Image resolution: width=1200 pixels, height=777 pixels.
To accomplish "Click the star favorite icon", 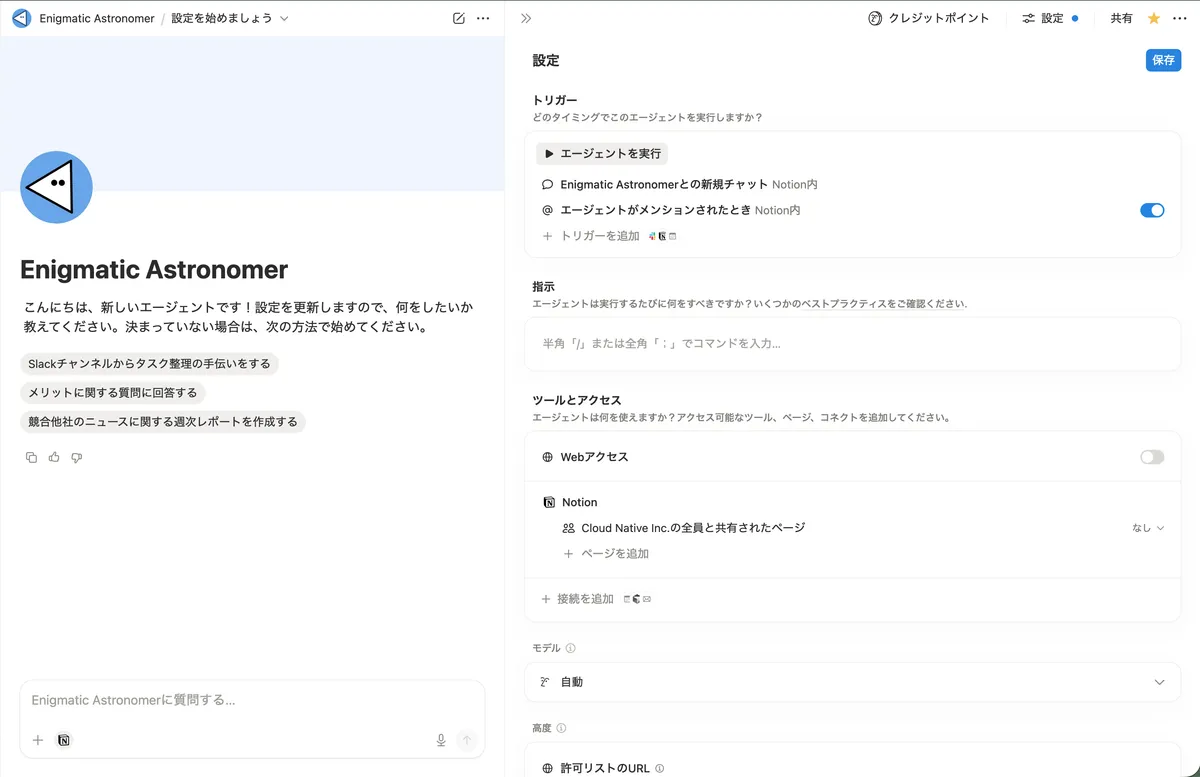I will [x=1154, y=18].
